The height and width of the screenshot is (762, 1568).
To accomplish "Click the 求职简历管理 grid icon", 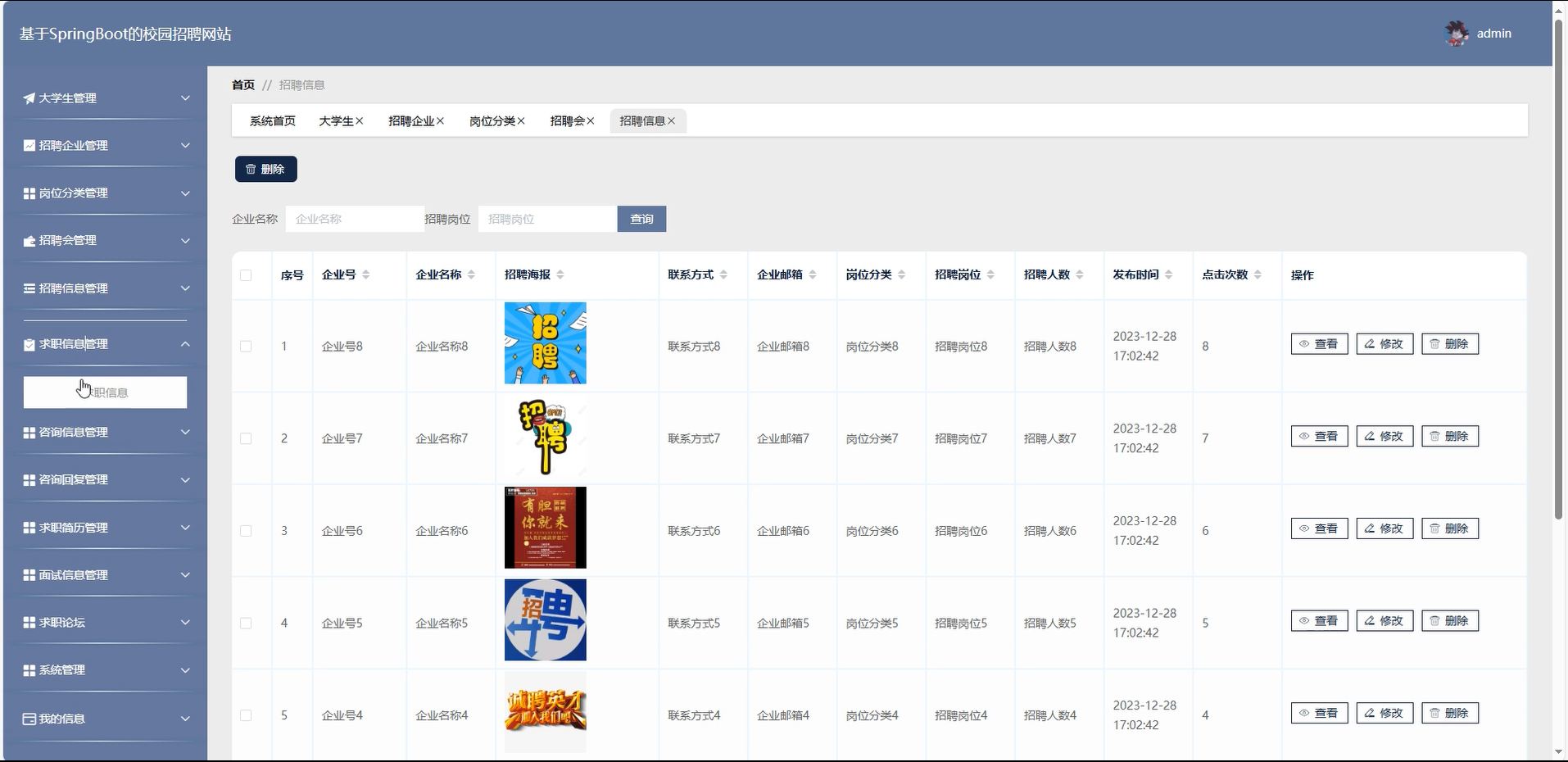I will [29, 528].
